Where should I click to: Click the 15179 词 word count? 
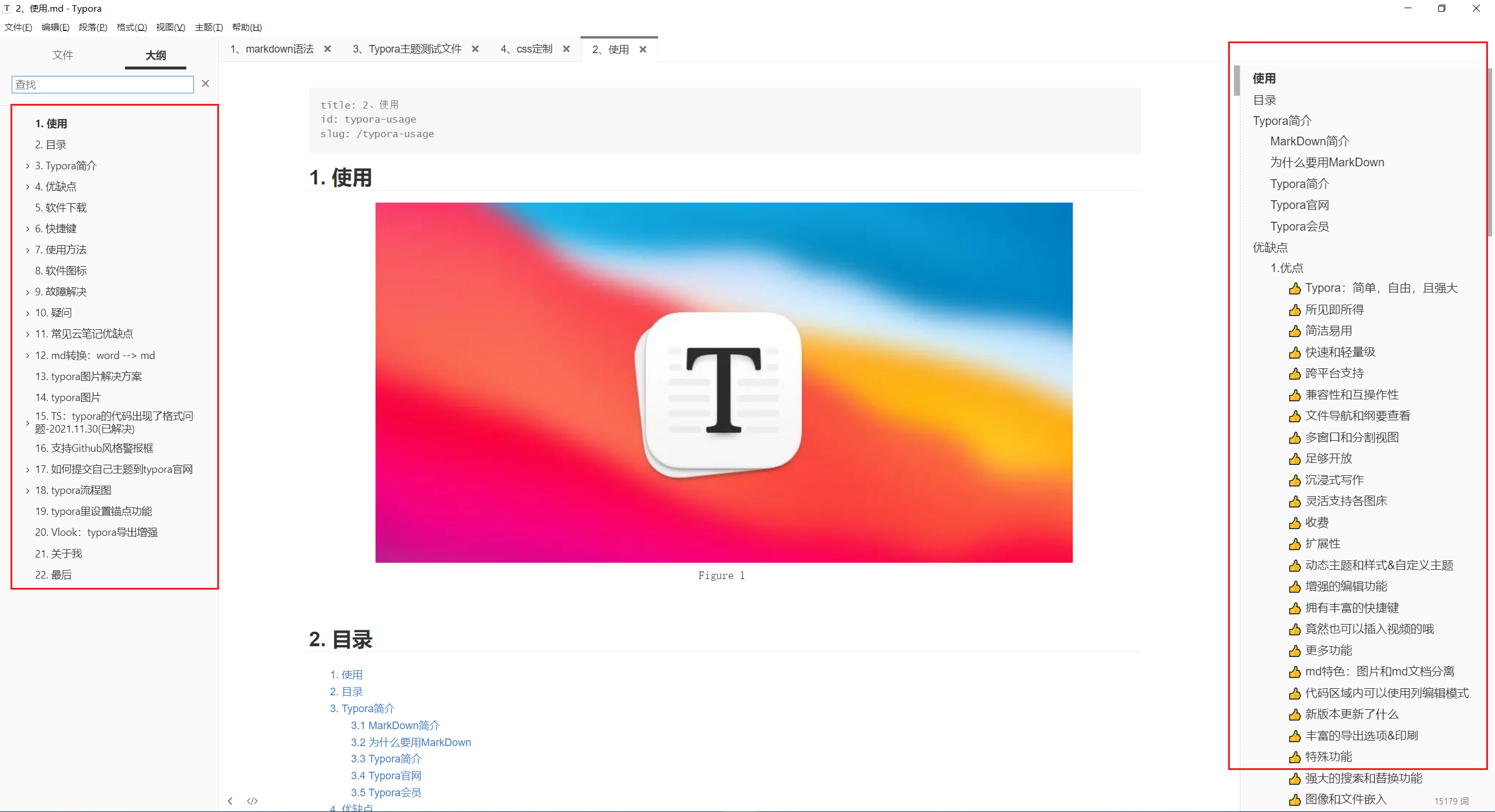[x=1451, y=801]
